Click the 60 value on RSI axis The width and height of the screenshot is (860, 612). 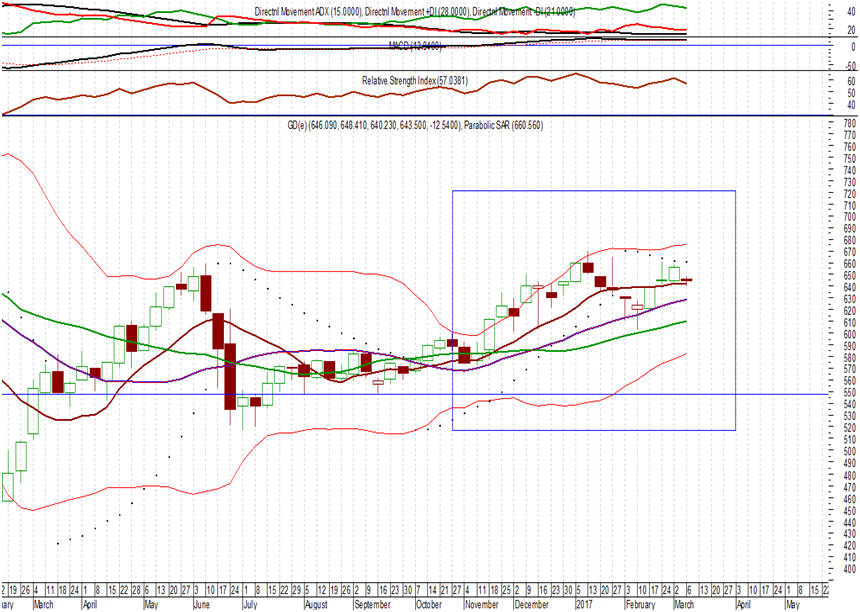[851, 81]
